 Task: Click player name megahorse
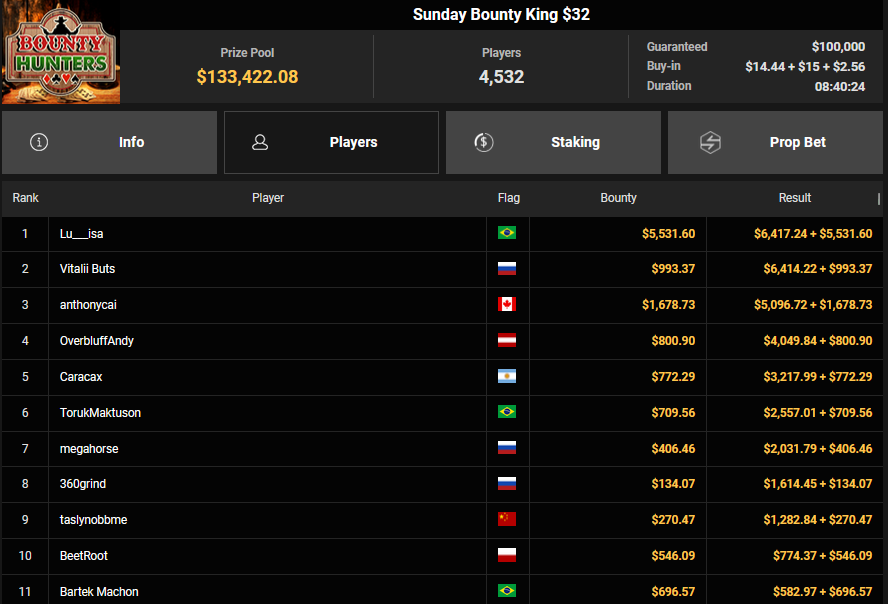click(89, 449)
